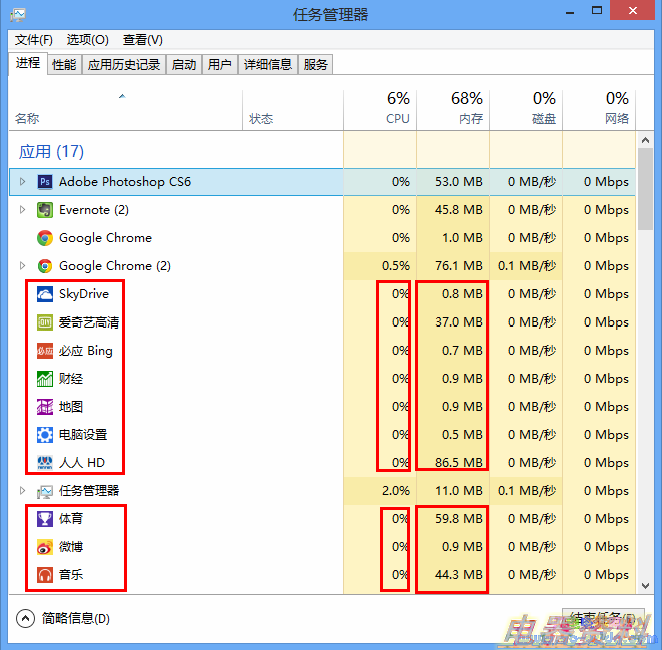662x650 pixels.
Task: Select the Evernote elephant icon
Action: tap(44, 210)
